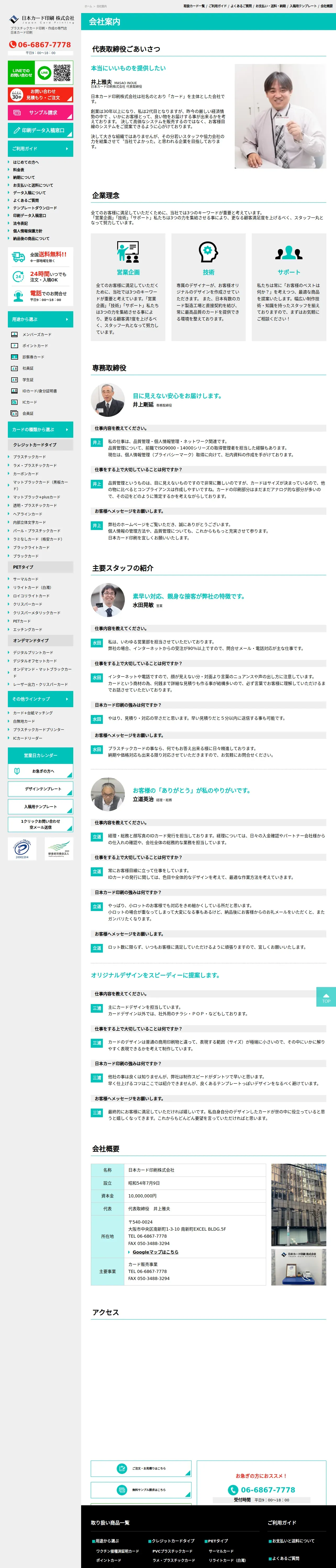Click the 営業企画 presentation icon
The width and height of the screenshot is (336, 1568).
tap(128, 251)
